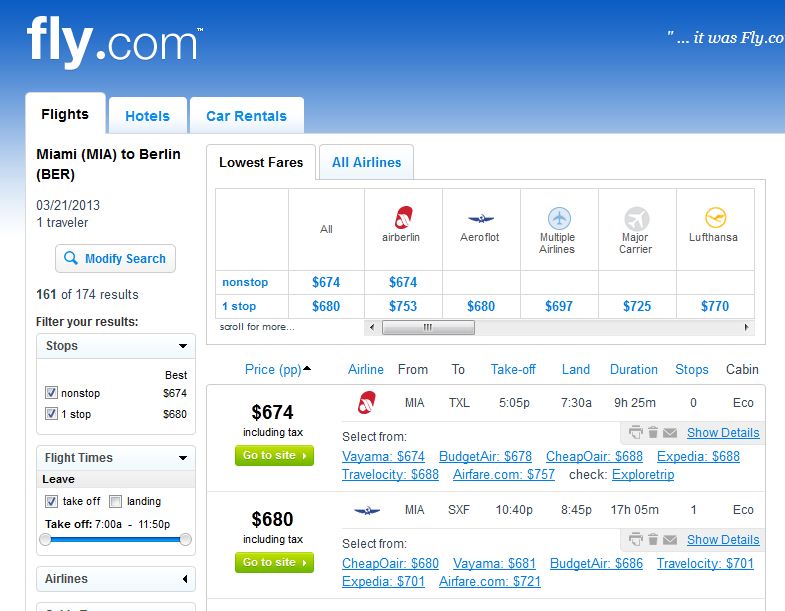Select the Multiple Airlines plane icon
785x611 pixels.
coord(559,218)
